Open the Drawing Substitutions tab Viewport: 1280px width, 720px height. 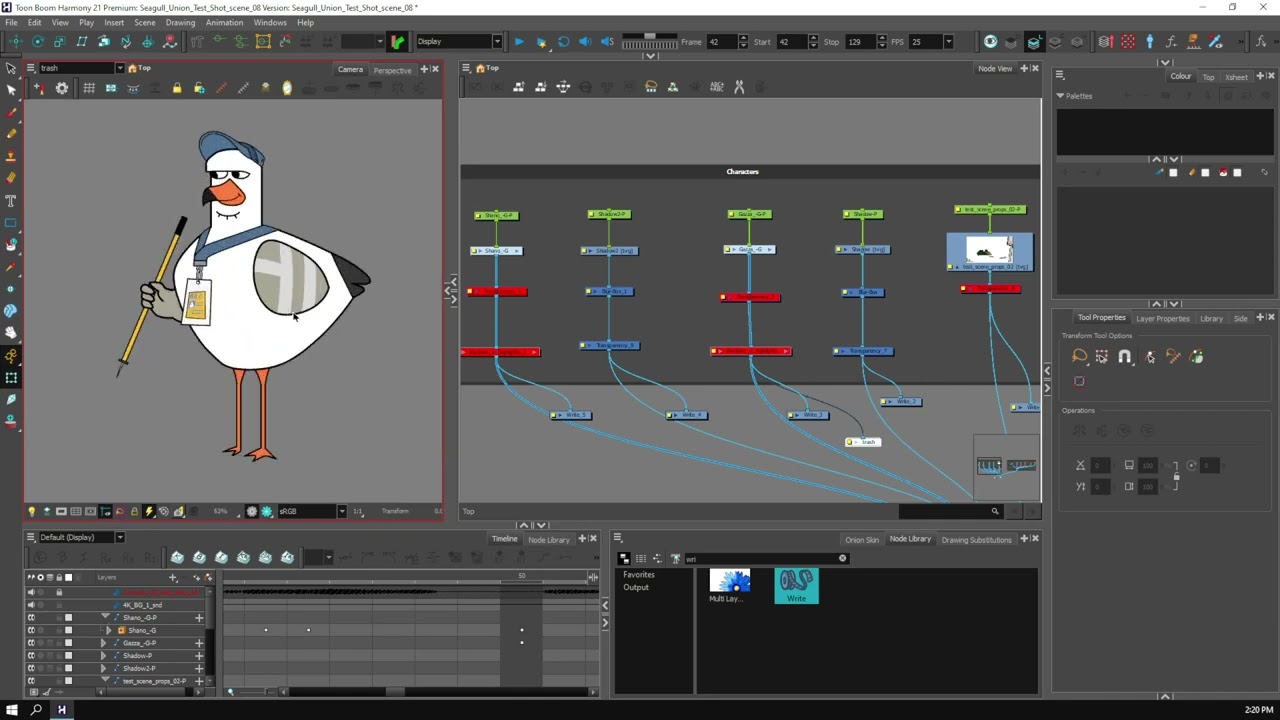976,540
